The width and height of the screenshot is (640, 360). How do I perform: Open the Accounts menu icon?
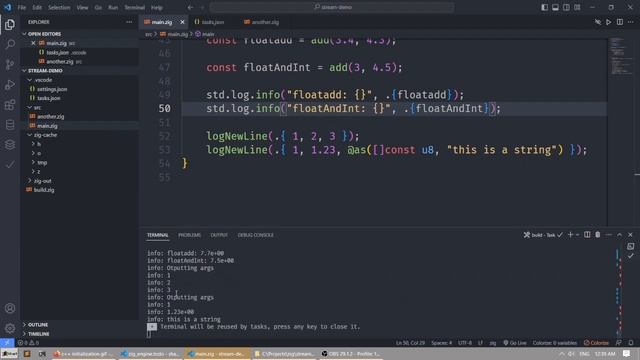[x=10, y=308]
